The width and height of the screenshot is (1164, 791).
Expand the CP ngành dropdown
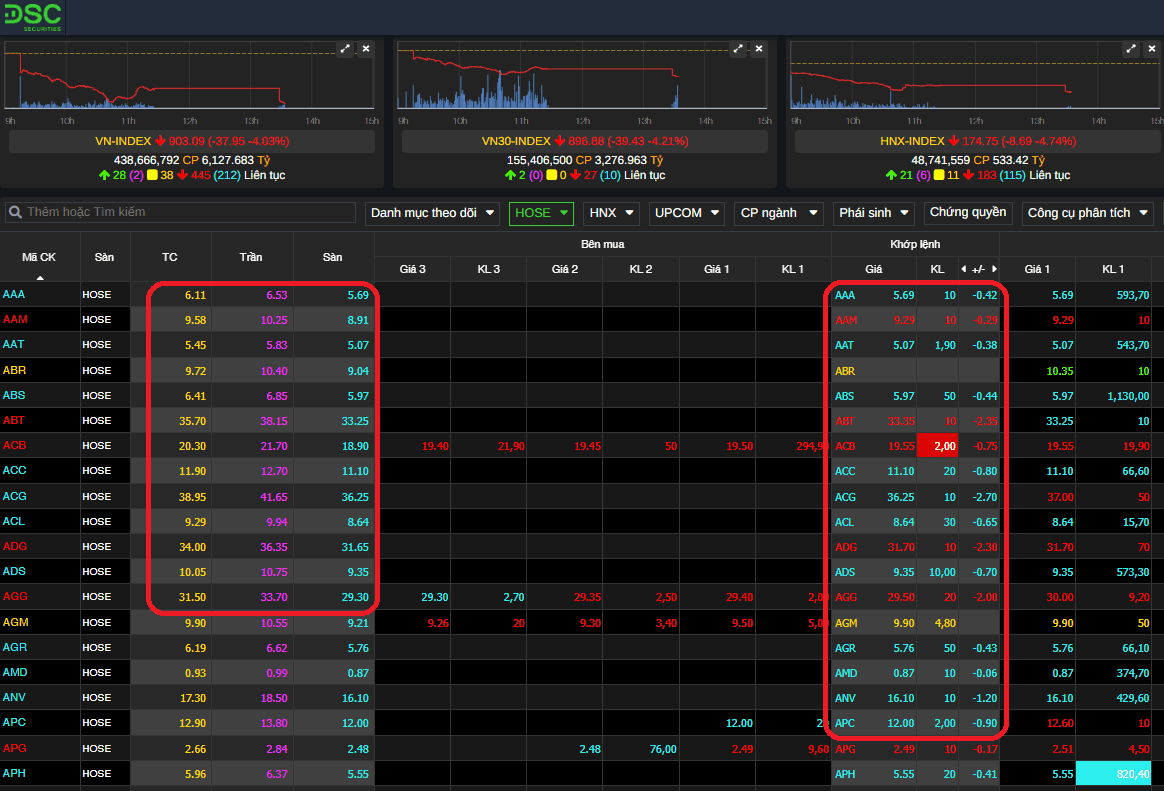(x=778, y=213)
